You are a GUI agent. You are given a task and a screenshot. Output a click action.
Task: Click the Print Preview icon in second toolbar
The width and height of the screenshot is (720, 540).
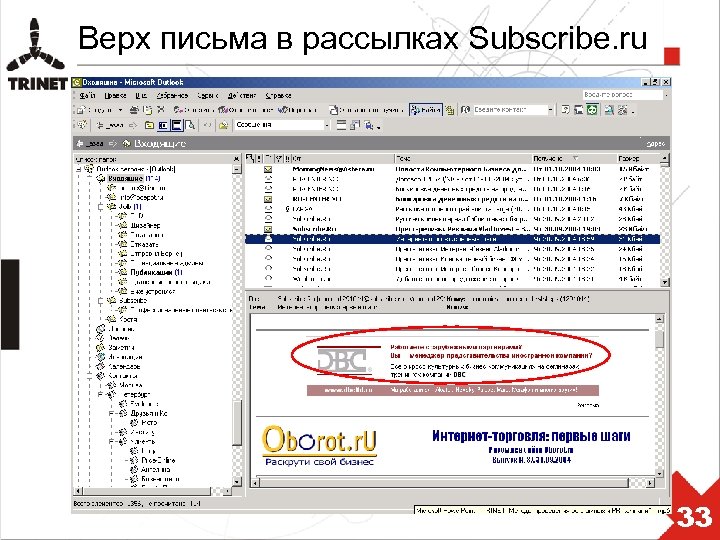point(191,125)
